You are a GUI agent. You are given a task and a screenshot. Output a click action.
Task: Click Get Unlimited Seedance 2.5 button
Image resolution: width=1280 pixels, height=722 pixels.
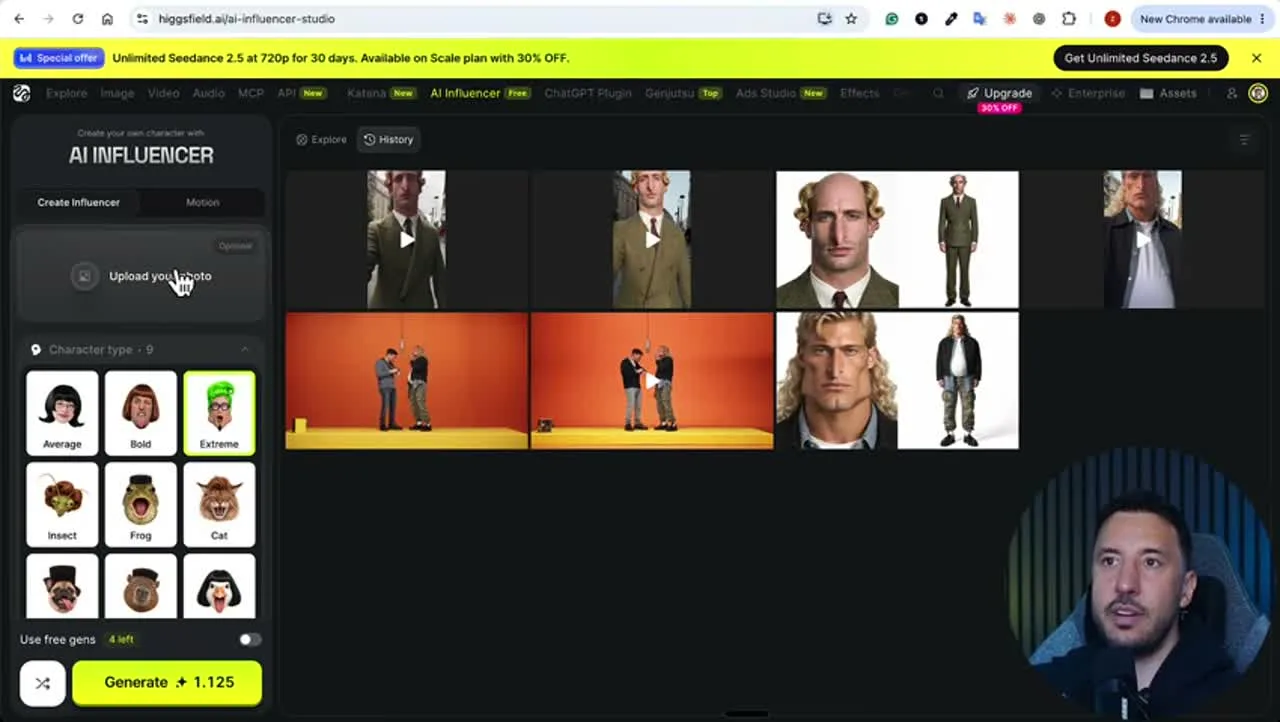click(1141, 58)
